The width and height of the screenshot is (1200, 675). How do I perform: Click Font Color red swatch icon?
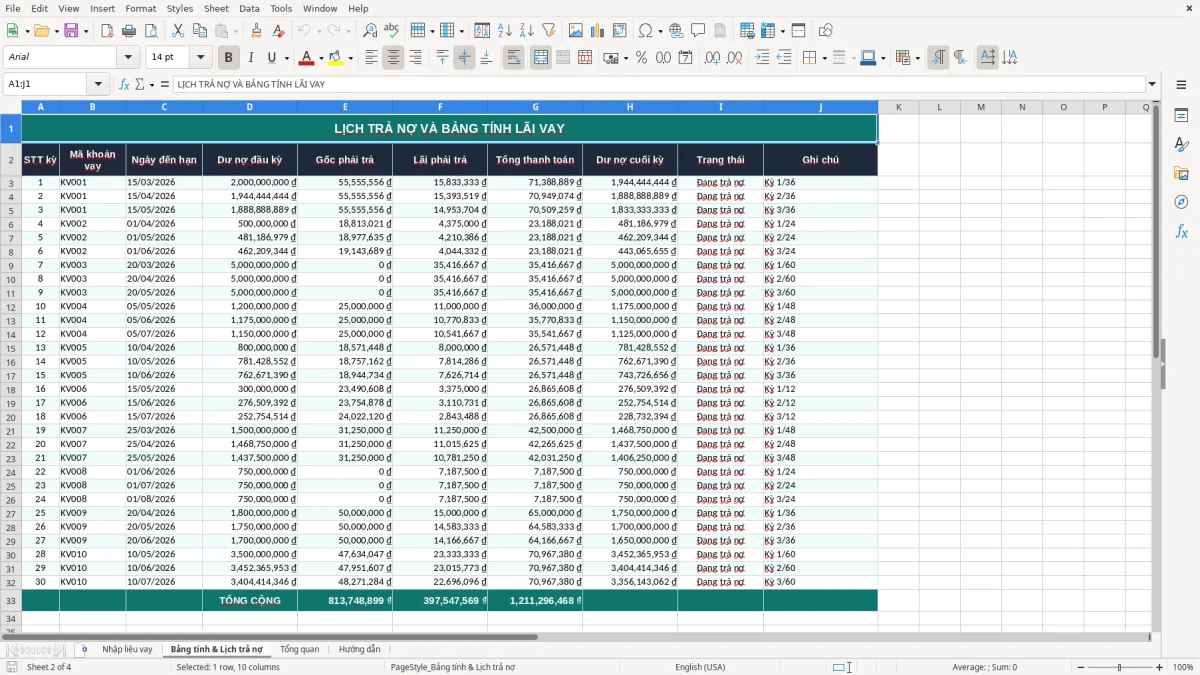pos(307,58)
